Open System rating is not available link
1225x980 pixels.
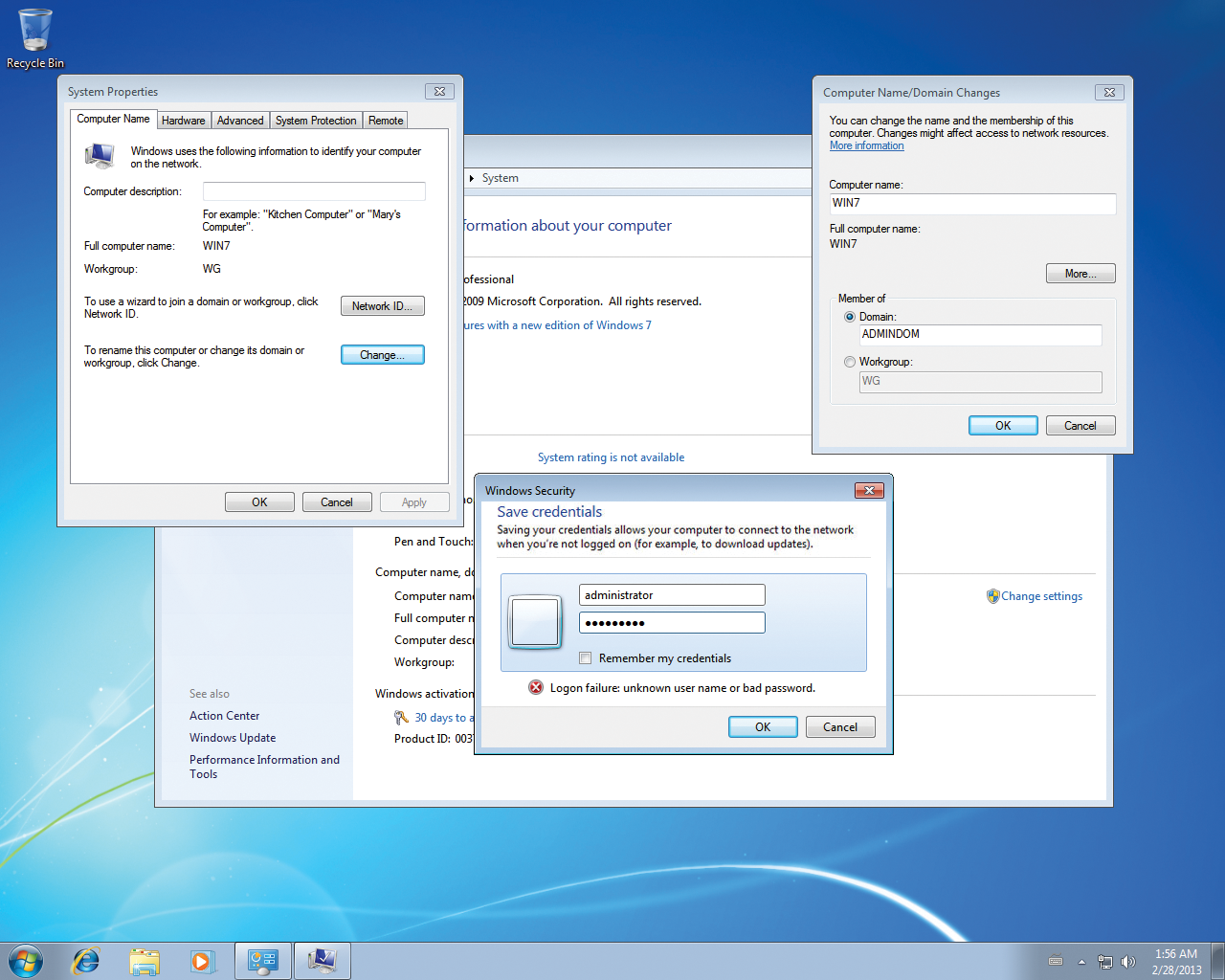click(611, 457)
